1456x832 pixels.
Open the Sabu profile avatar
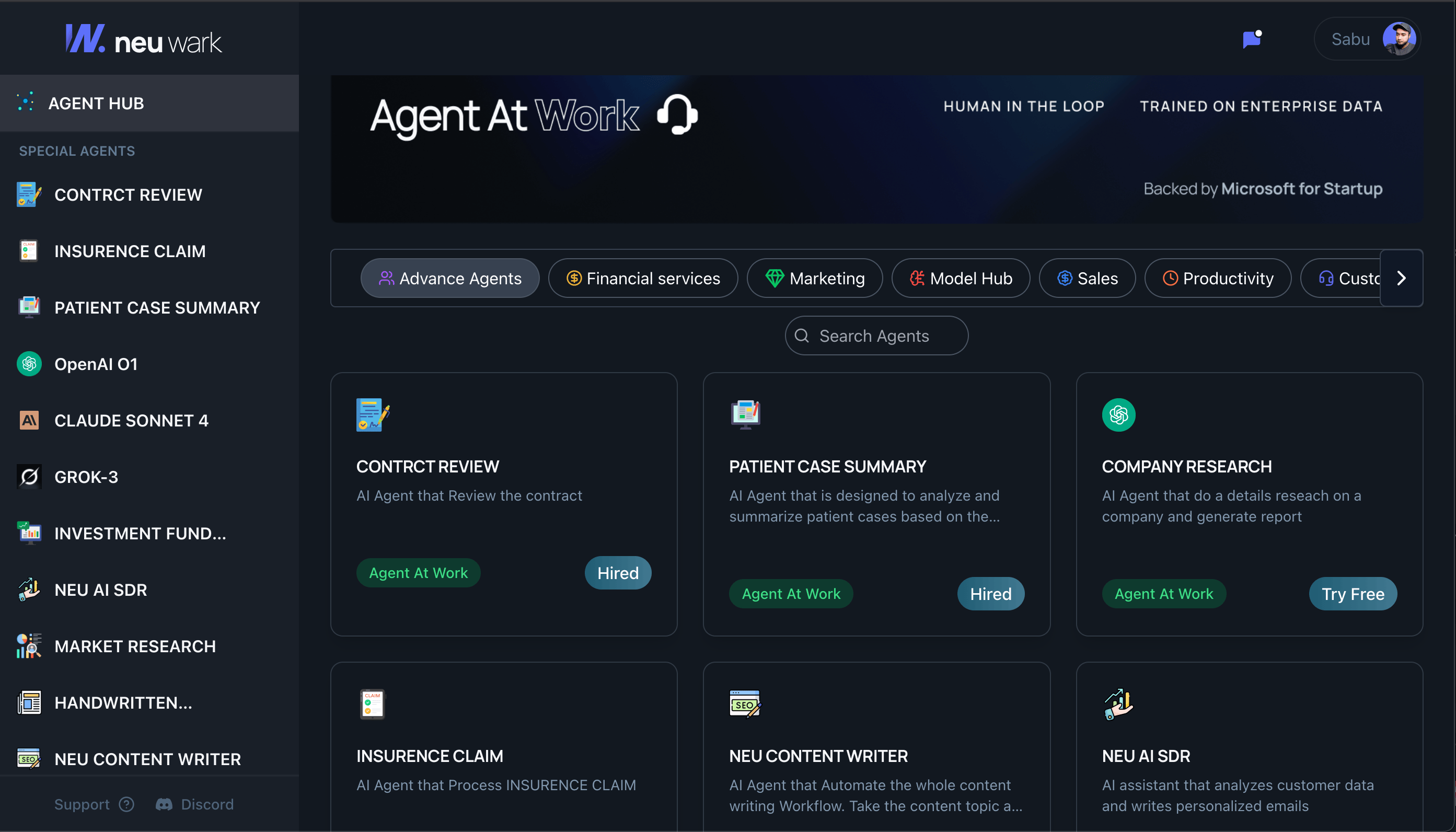pos(1399,39)
